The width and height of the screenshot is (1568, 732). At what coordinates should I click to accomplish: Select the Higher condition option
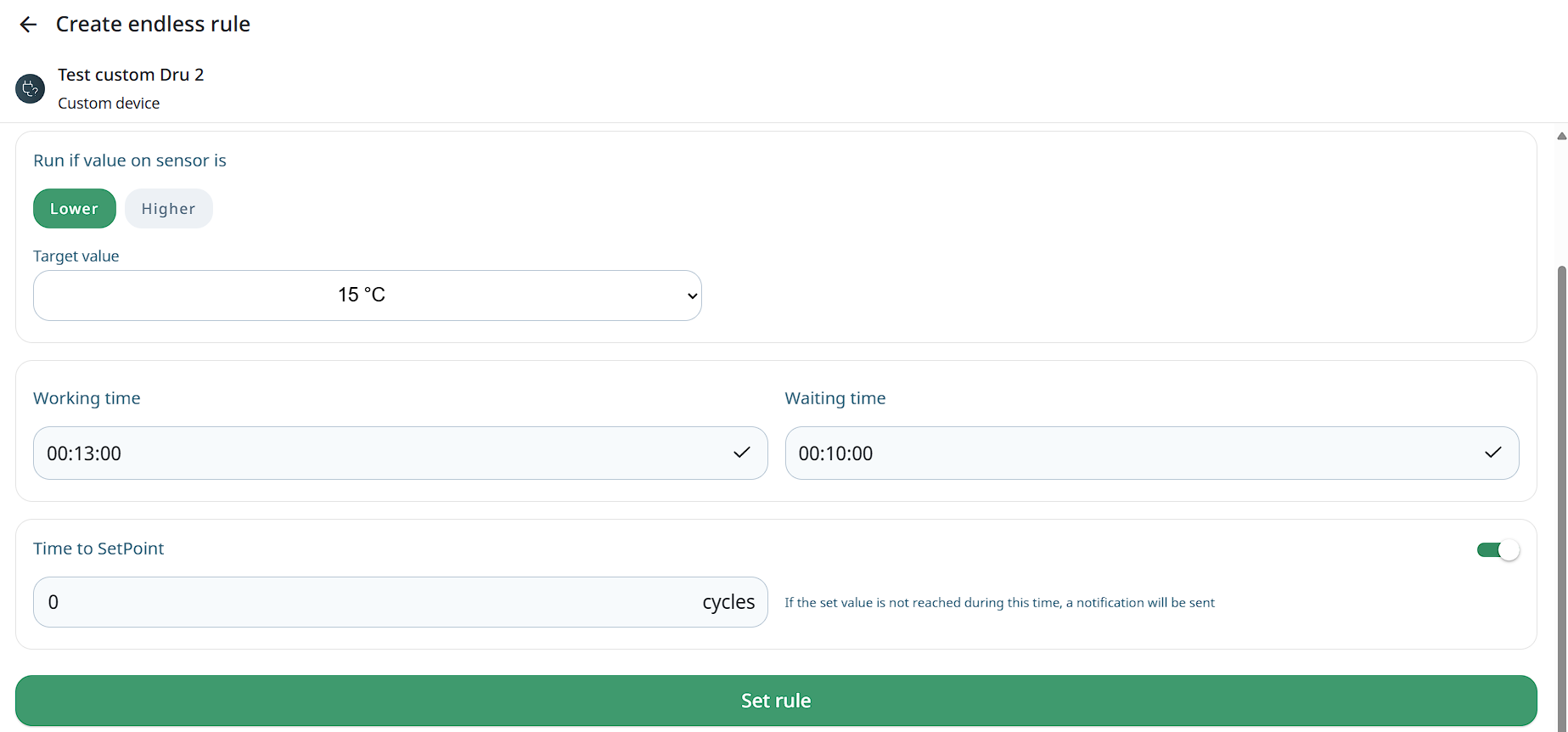pyautogui.click(x=168, y=209)
